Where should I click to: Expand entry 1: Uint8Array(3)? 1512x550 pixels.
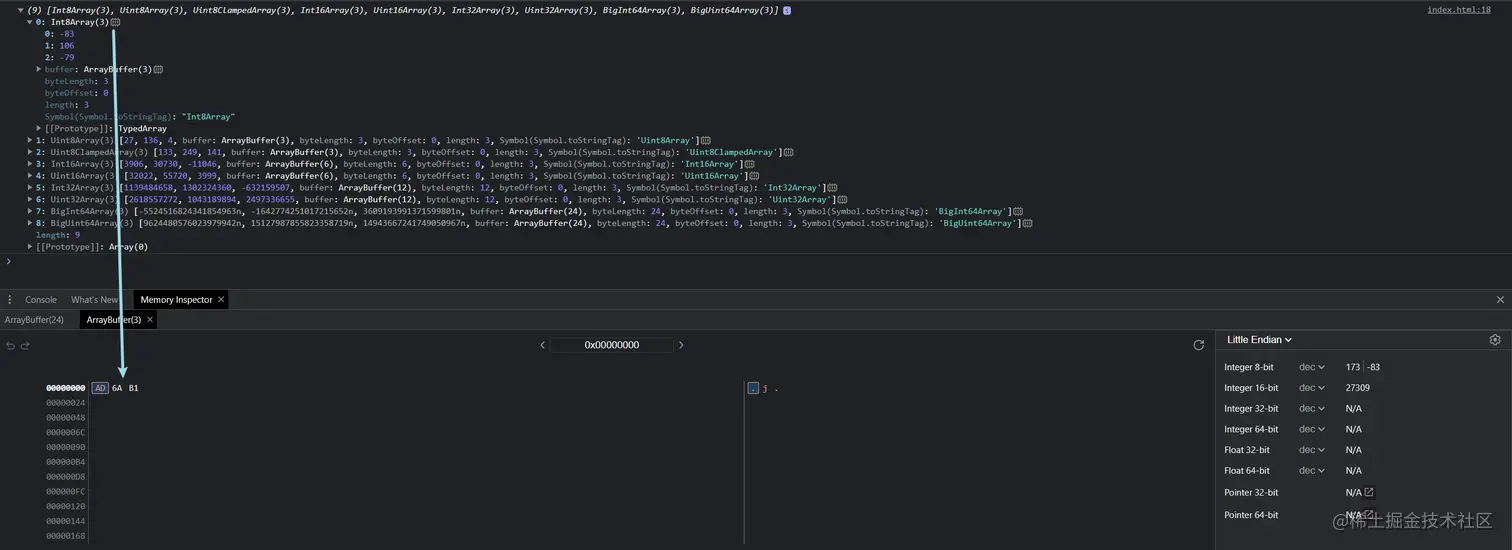tap(30, 141)
